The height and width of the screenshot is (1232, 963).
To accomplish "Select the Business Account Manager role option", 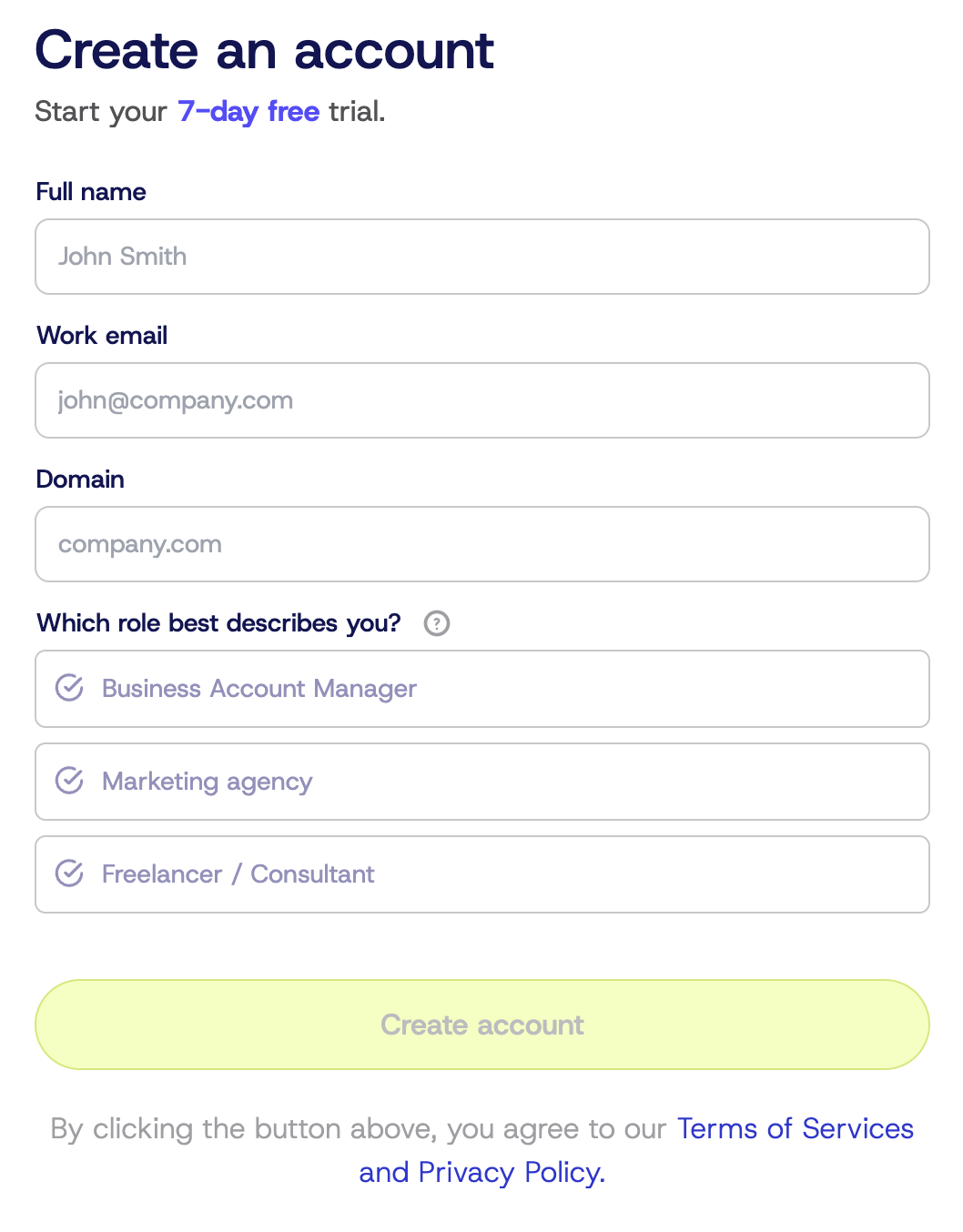I will [482, 689].
